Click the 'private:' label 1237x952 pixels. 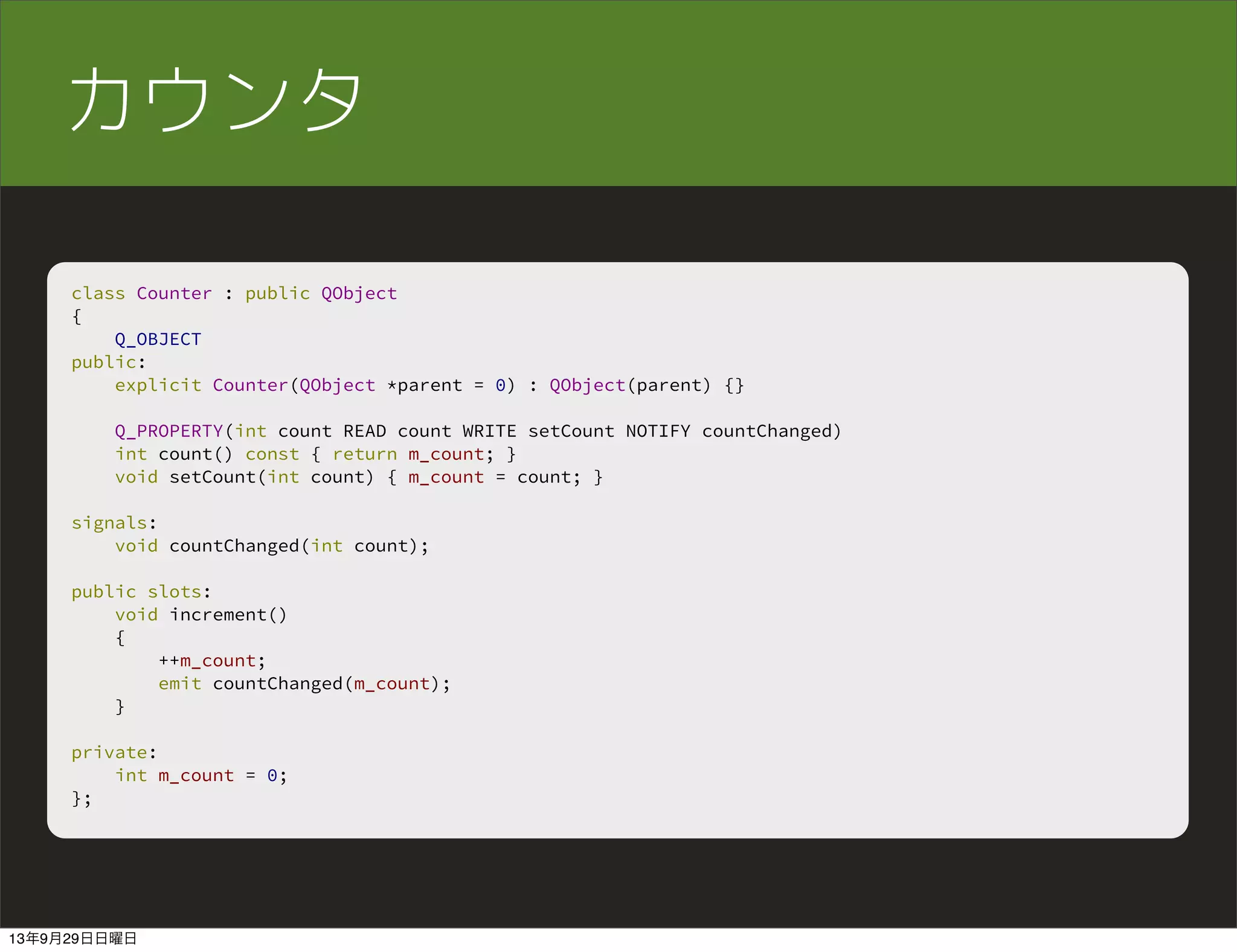tap(114, 753)
